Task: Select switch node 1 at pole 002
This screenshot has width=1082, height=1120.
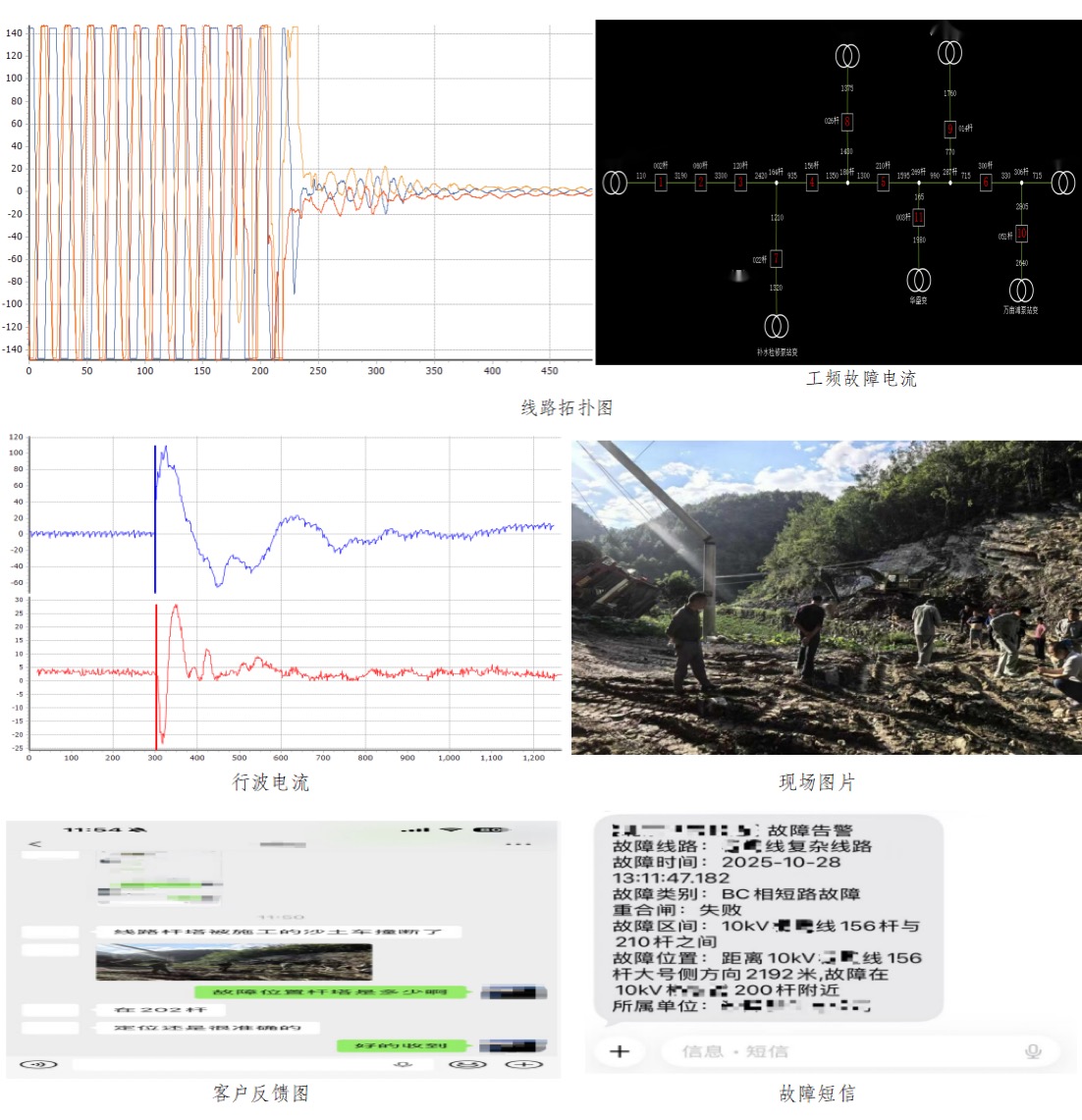Action: (x=661, y=183)
